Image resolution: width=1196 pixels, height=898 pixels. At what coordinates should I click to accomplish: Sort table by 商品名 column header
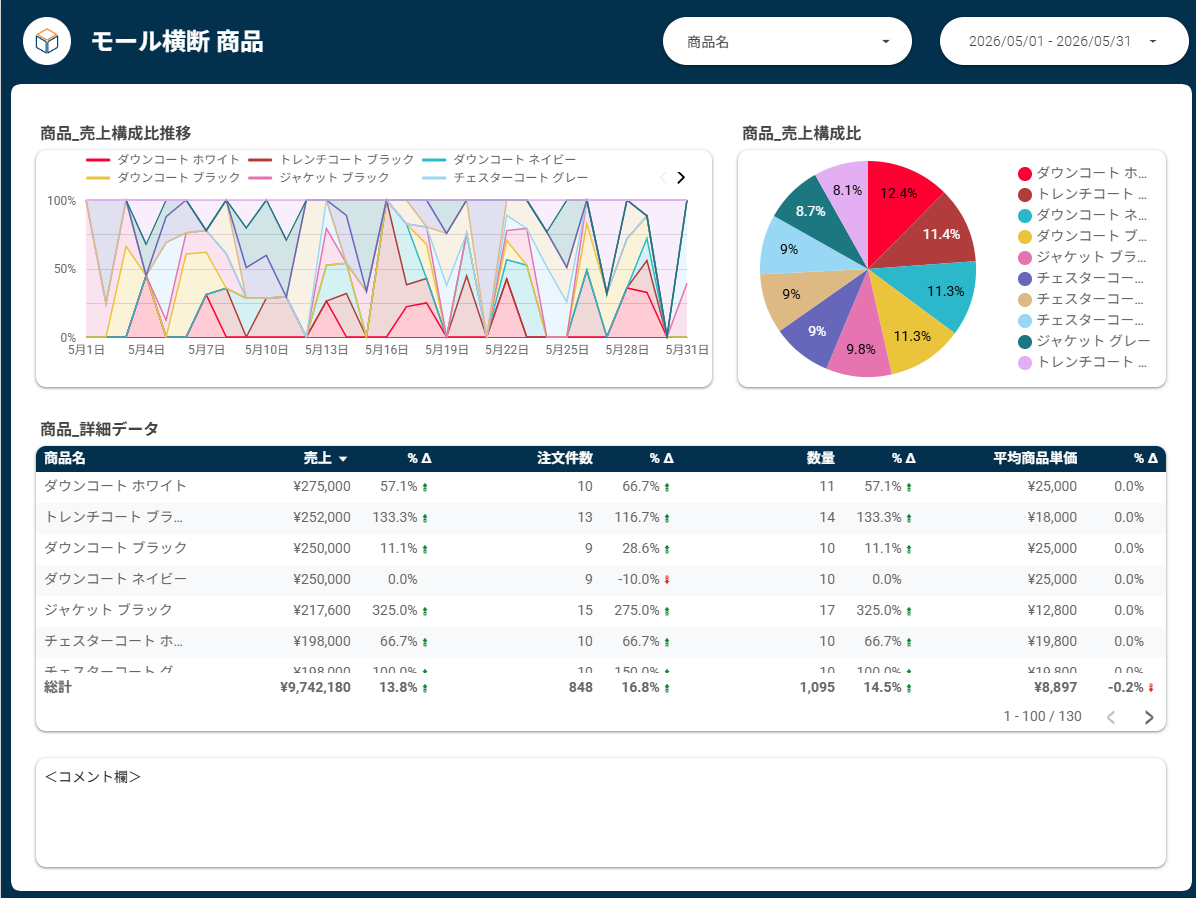65,459
